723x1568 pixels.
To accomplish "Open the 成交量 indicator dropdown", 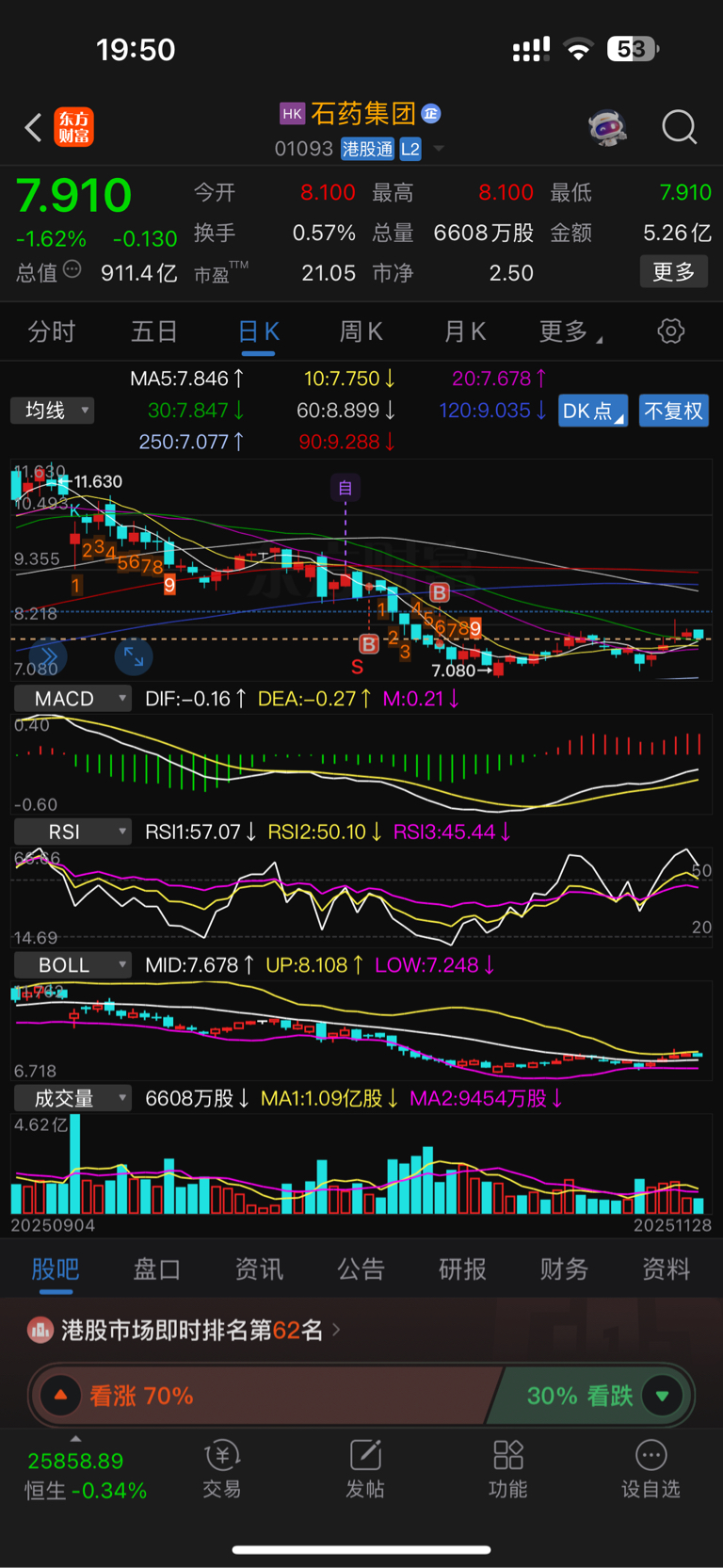I will tap(72, 1098).
